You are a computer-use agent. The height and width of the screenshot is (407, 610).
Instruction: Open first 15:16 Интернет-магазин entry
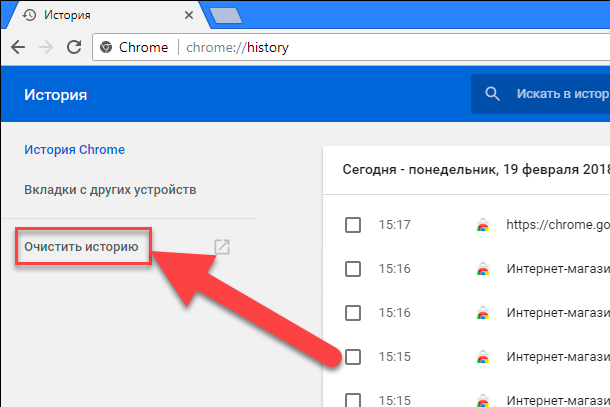pyautogui.click(x=558, y=268)
